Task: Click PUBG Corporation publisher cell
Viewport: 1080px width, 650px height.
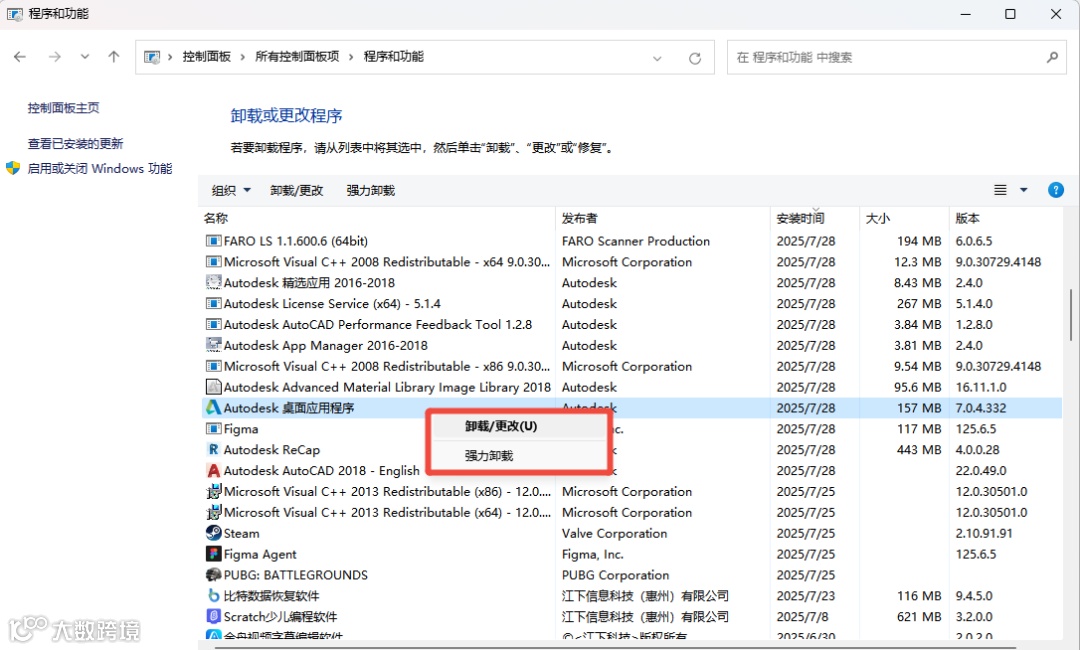Action: (x=615, y=575)
